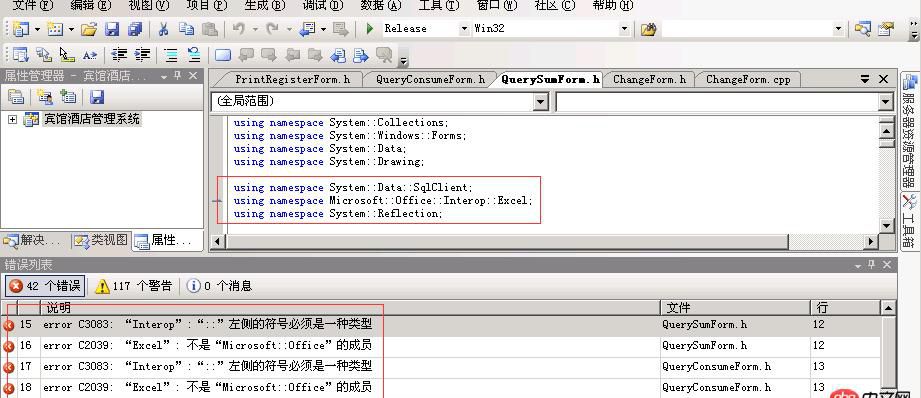
Task: Open the 文件(F) menu
Action: click(33, 5)
